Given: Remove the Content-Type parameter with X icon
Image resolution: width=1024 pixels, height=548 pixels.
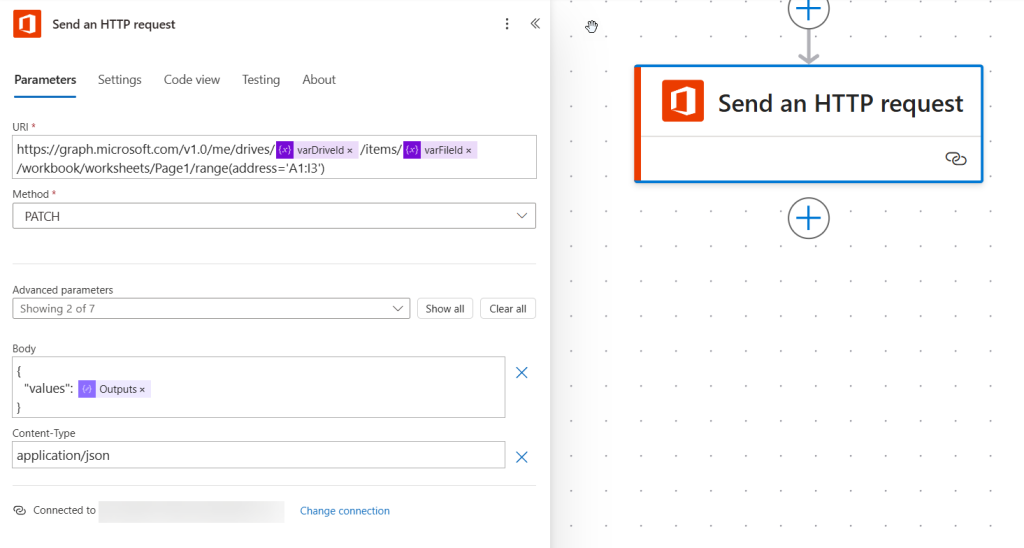Looking at the screenshot, I should pyautogui.click(x=521, y=457).
